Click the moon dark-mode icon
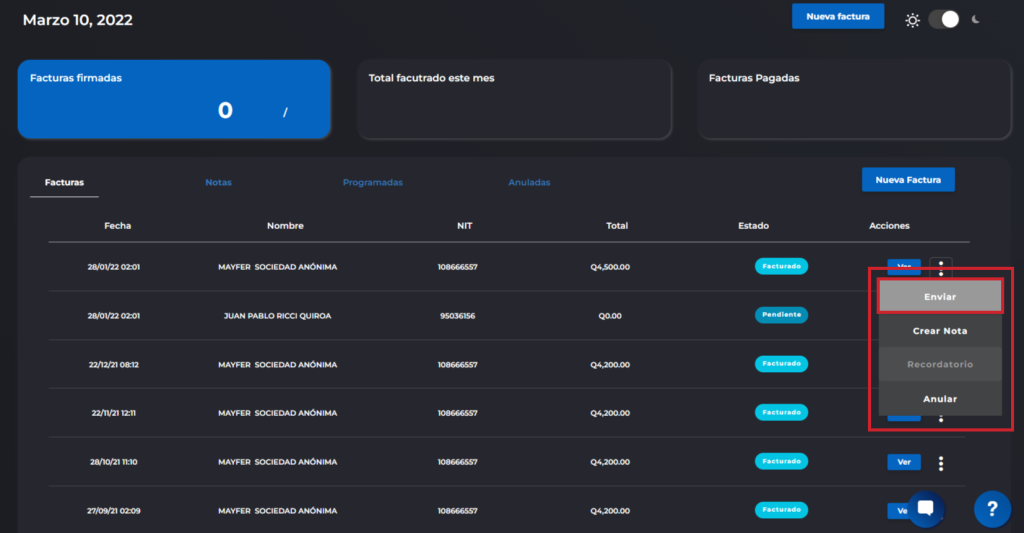Image resolution: width=1024 pixels, height=533 pixels. coord(976,19)
